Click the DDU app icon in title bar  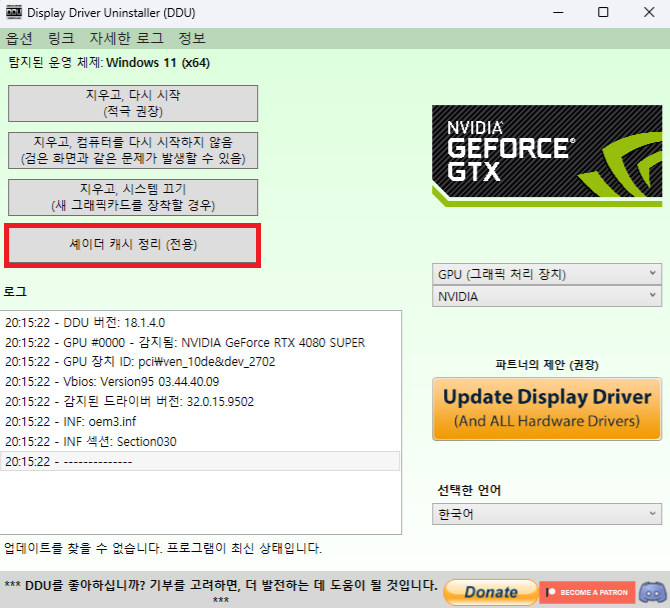[x=14, y=12]
